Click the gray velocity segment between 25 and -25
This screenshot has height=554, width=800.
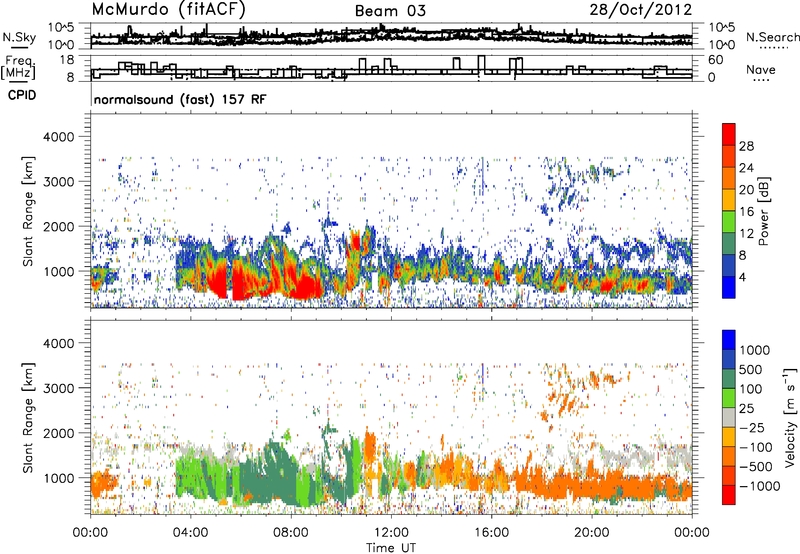coord(729,418)
